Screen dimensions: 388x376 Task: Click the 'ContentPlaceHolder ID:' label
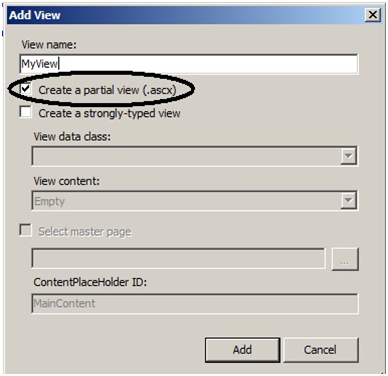pyautogui.click(x=90, y=282)
